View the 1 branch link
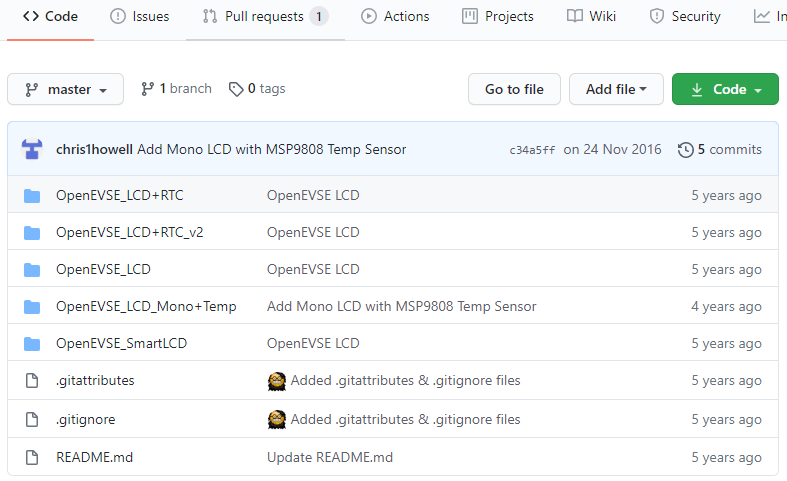 [x=176, y=89]
